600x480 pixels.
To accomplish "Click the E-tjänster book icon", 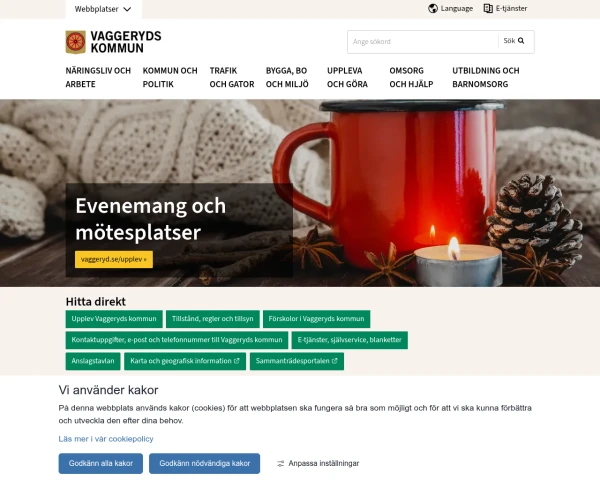I will point(488,8).
